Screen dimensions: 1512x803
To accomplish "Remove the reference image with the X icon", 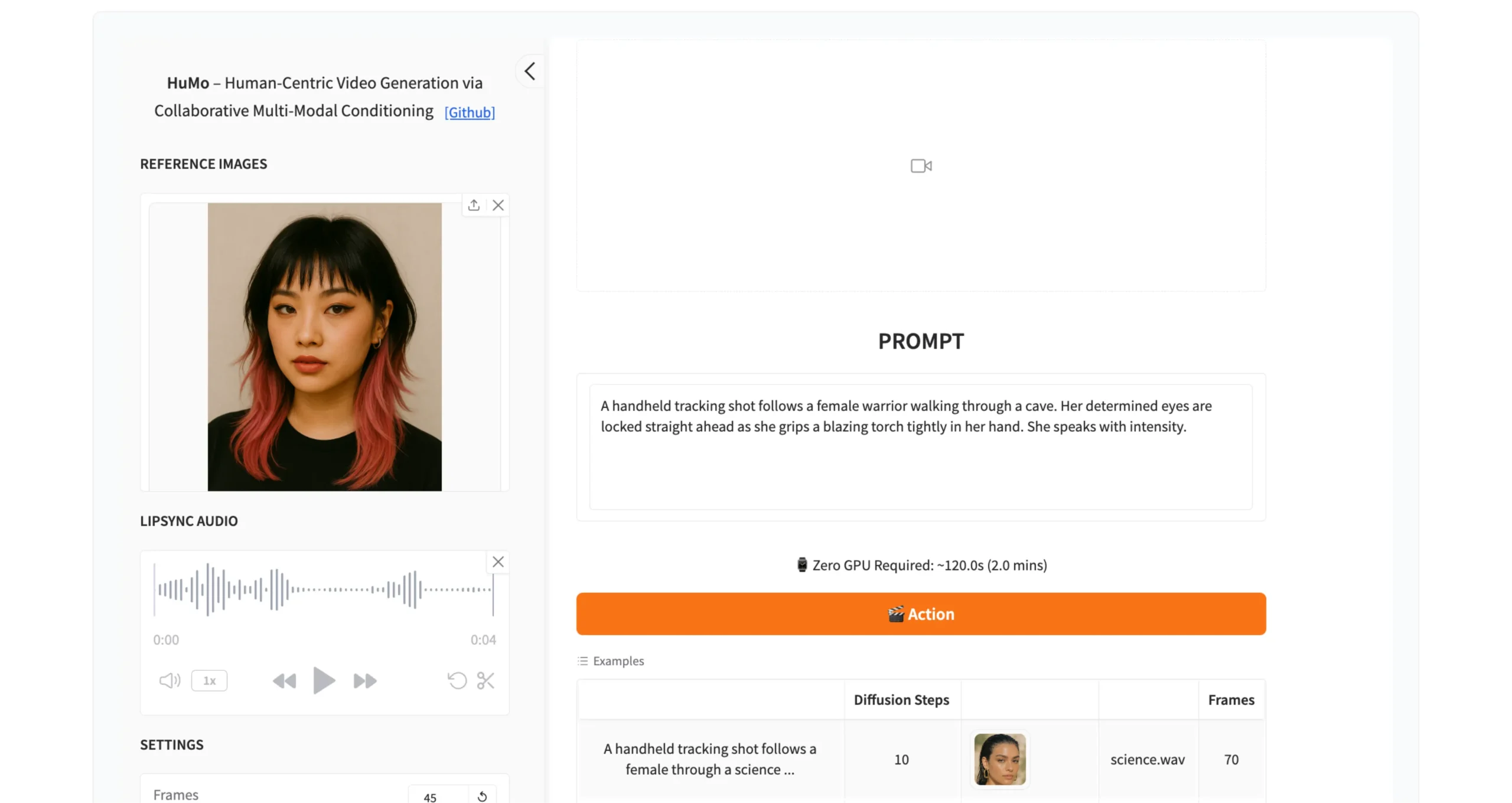I will coord(498,205).
